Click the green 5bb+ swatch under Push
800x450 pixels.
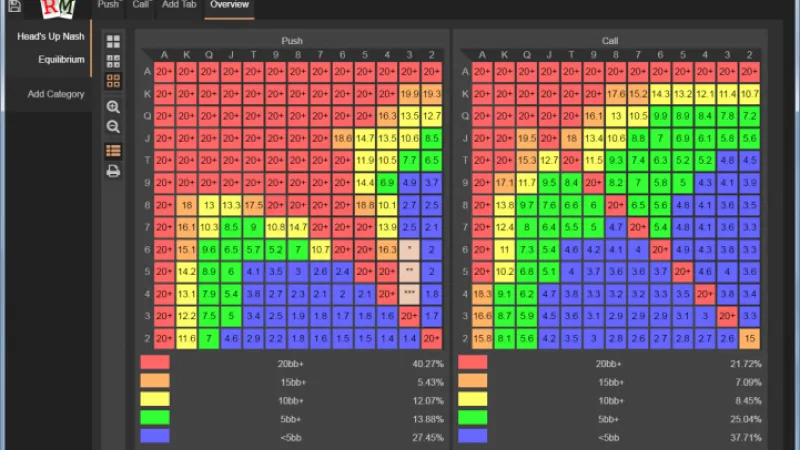[154, 418]
